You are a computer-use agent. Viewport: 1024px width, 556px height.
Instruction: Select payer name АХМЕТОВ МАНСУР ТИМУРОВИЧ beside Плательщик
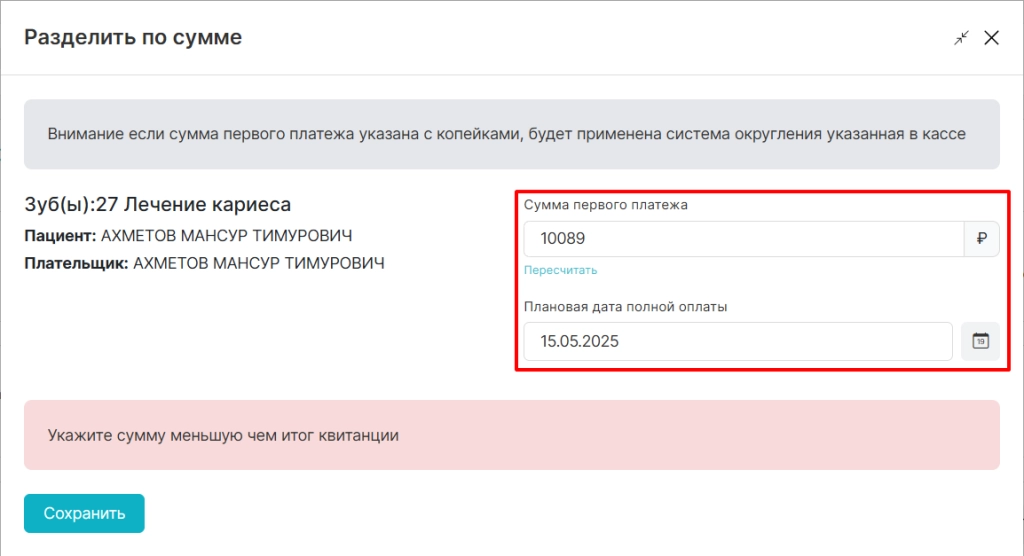tap(259, 263)
